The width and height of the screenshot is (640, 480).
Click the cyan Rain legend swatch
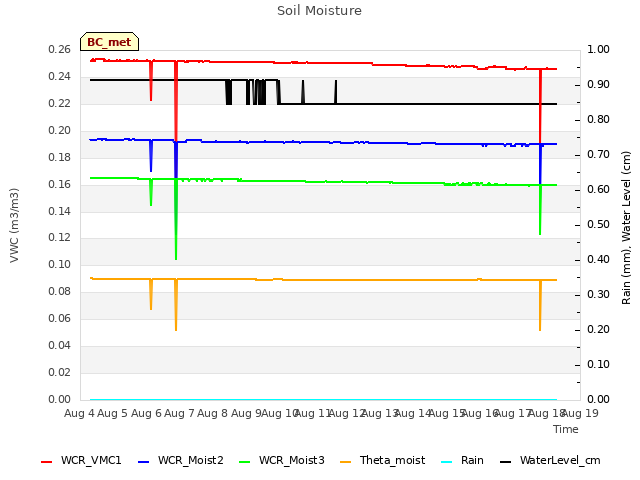(x=447, y=462)
